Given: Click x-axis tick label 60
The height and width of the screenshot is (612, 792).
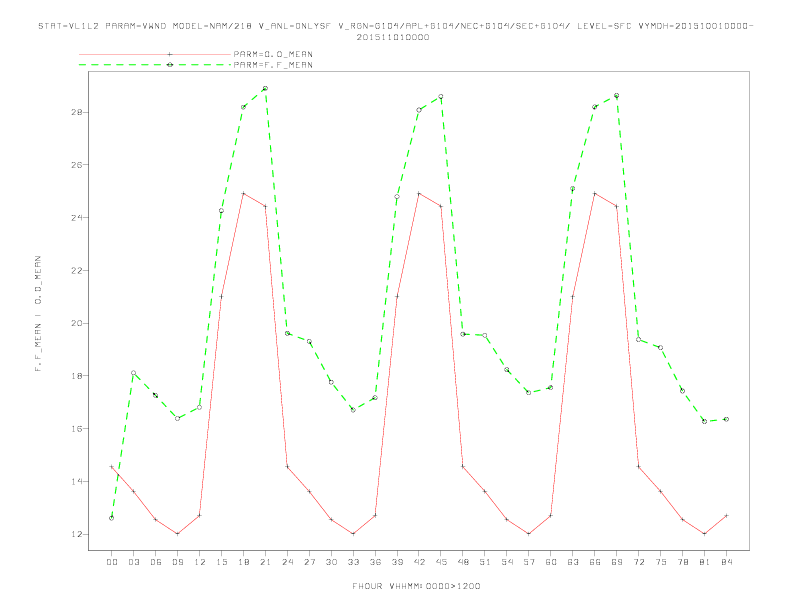Looking at the screenshot, I should pyautogui.click(x=551, y=562).
